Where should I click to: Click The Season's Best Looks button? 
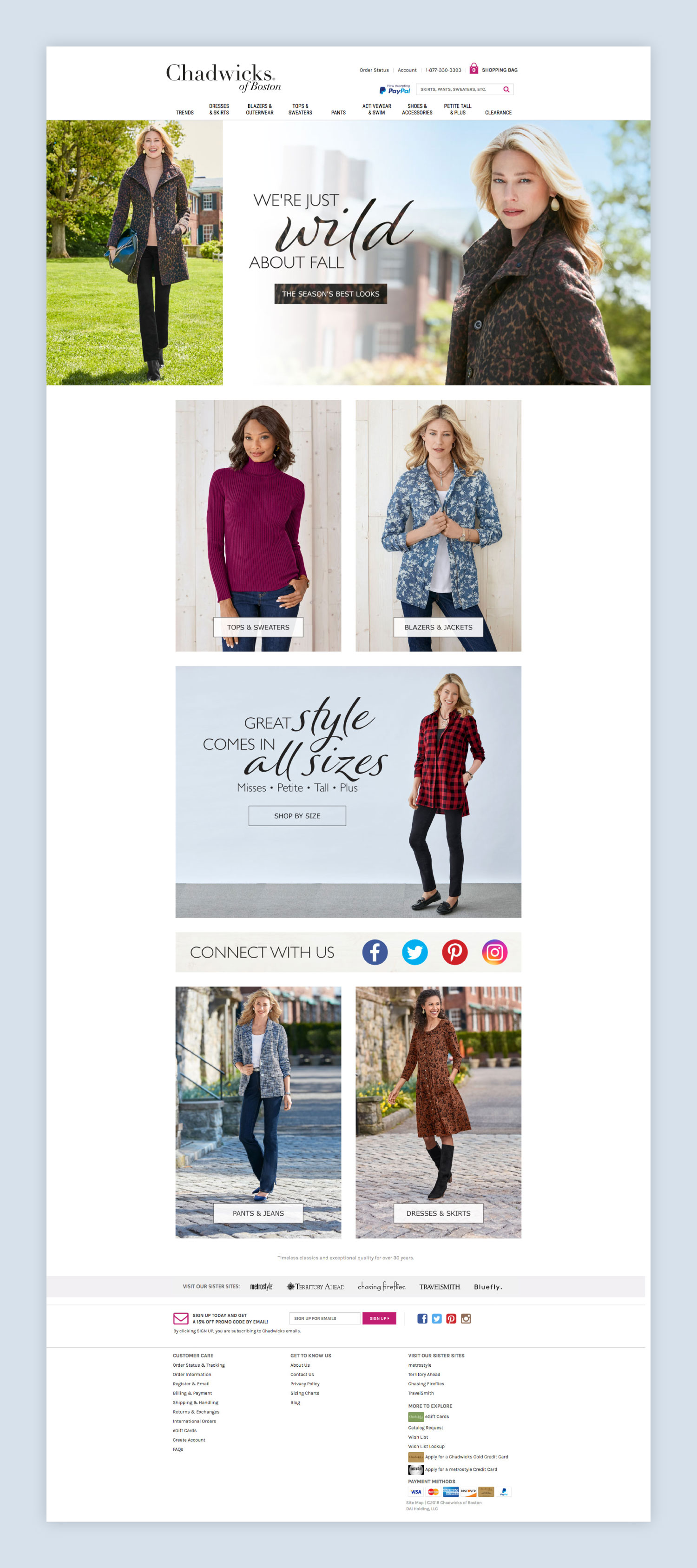tap(330, 293)
